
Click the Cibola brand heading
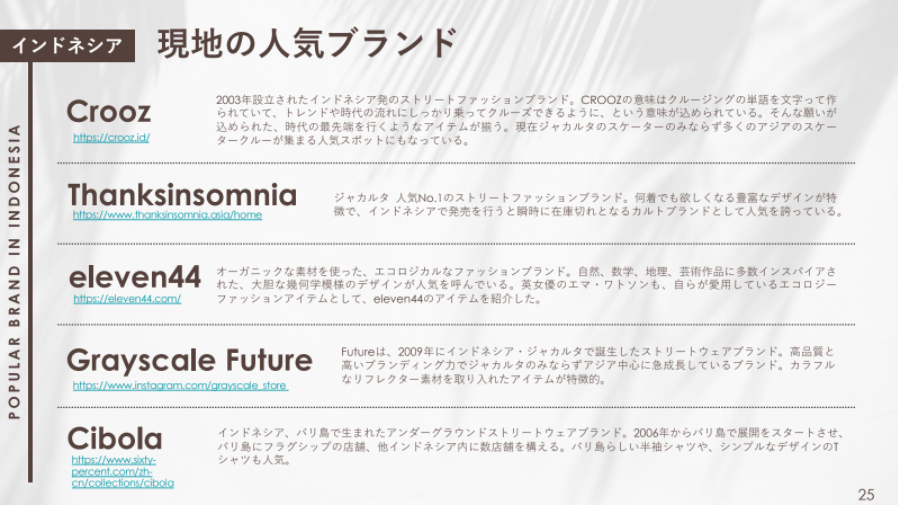(115, 439)
